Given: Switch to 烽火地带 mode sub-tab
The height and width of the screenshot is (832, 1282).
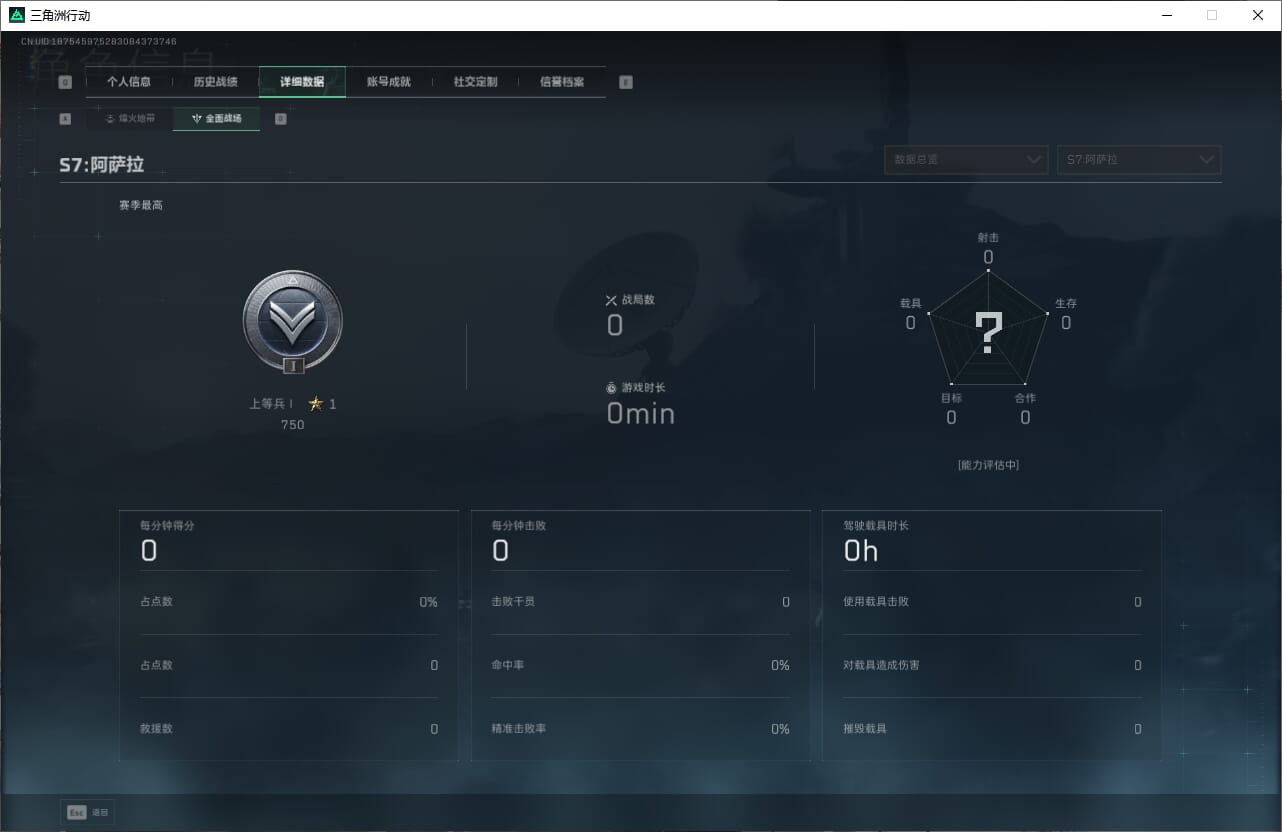Looking at the screenshot, I should pos(130,118).
